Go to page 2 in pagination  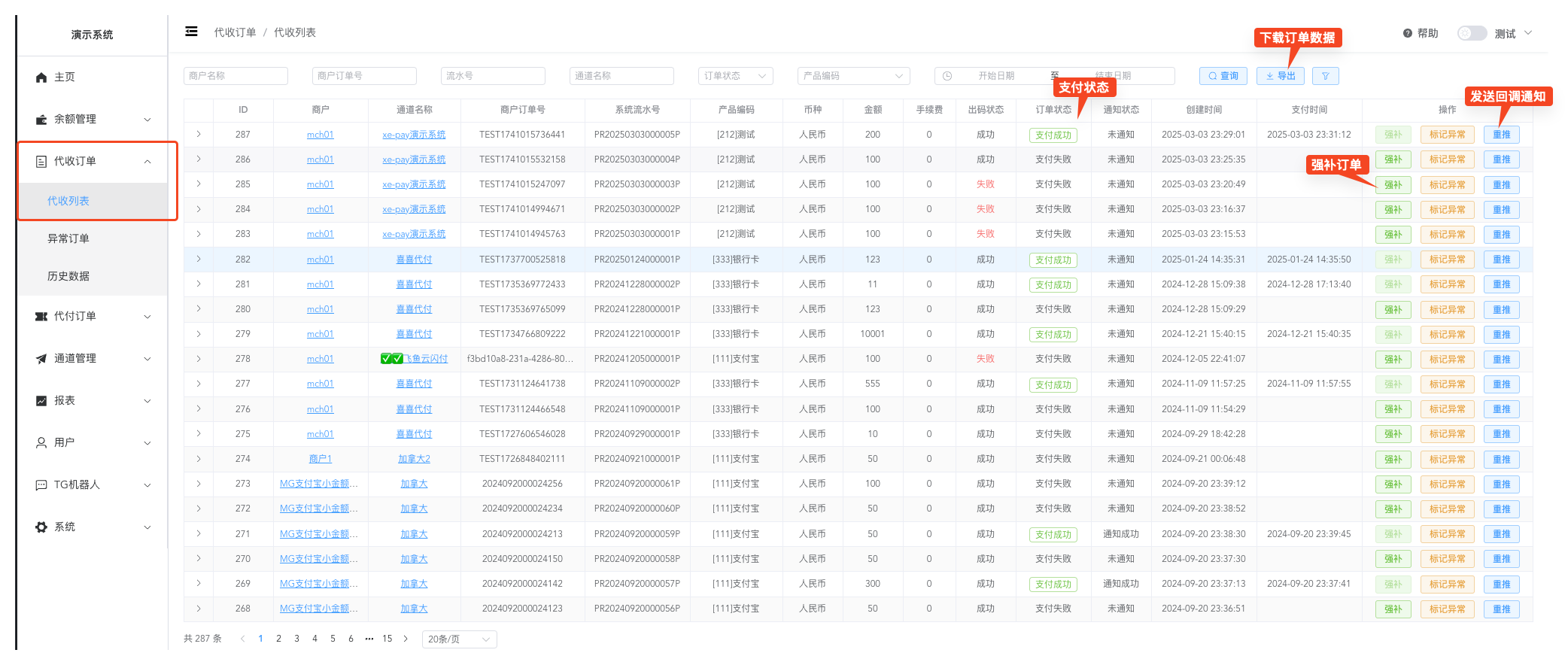[278, 639]
